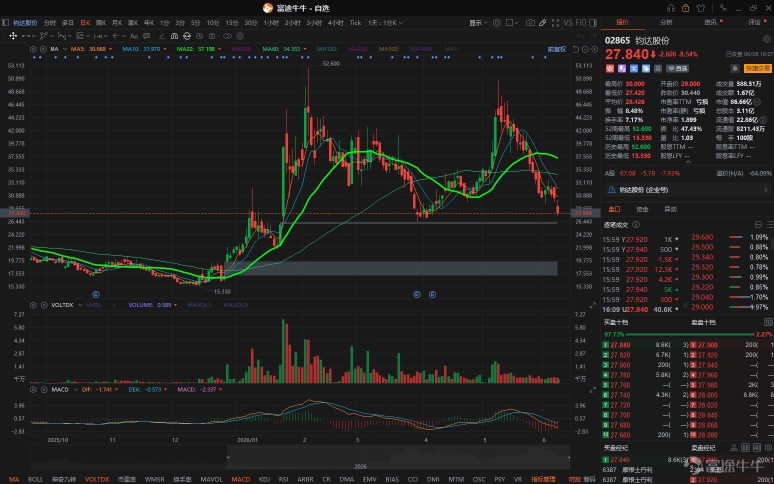774x484 pixels.
Task: Click the price alert bell icon
Action: tap(735, 69)
